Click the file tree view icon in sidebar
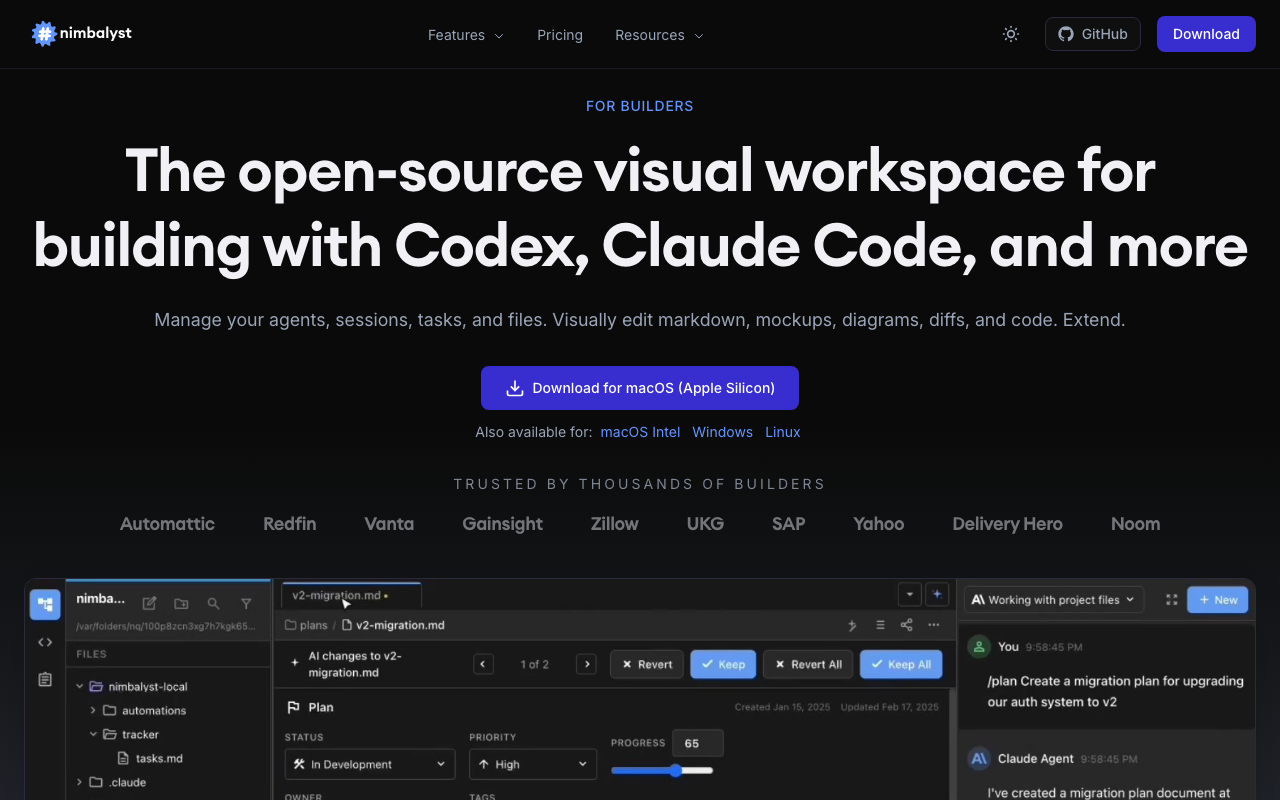This screenshot has width=1280, height=800. pyautogui.click(x=45, y=604)
